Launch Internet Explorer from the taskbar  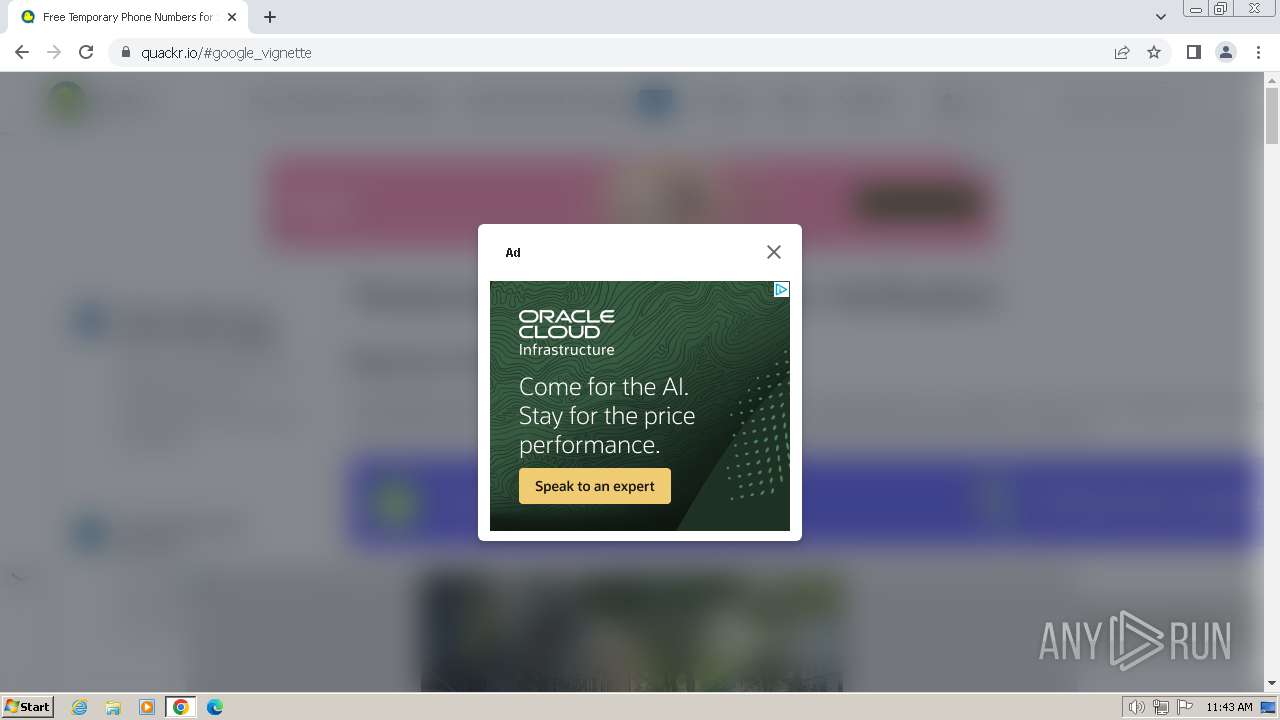click(x=80, y=707)
